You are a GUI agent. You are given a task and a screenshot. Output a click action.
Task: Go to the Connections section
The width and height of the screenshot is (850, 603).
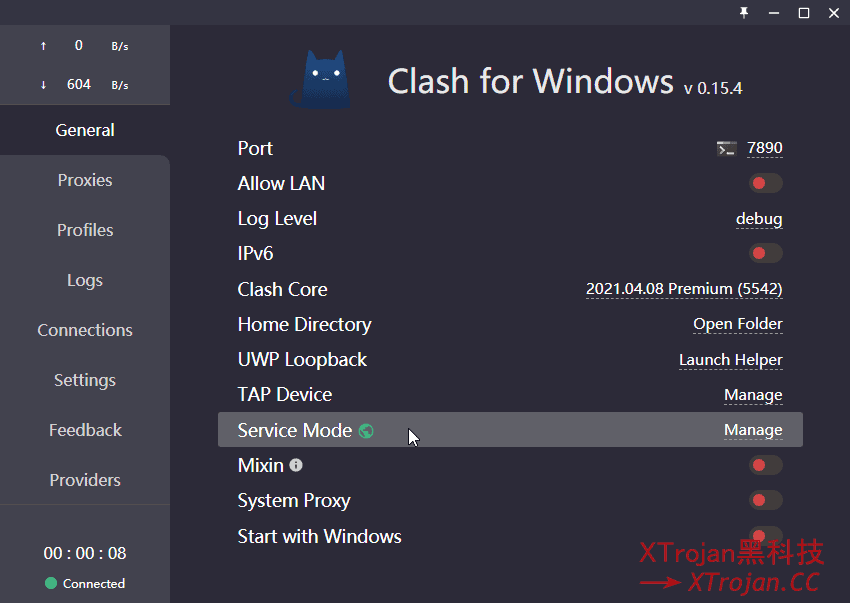pyautogui.click(x=85, y=330)
